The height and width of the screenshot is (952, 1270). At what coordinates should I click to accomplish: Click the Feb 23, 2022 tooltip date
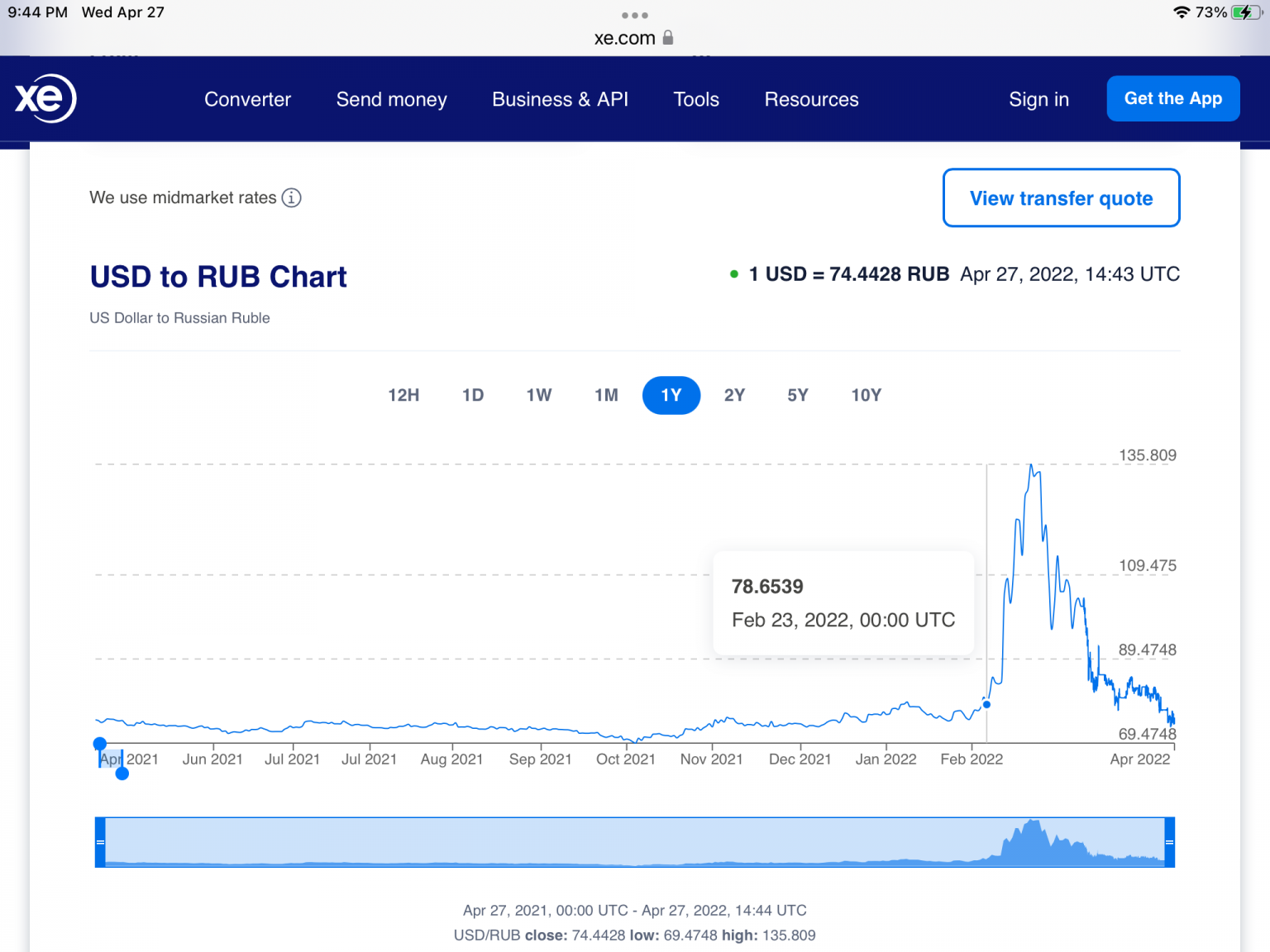coord(843,620)
